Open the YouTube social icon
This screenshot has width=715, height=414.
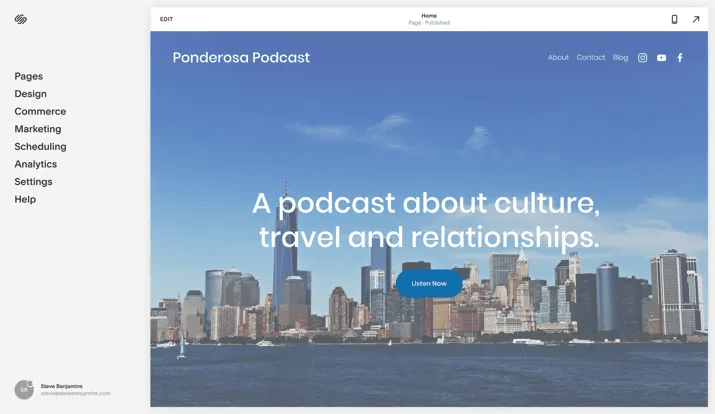pyautogui.click(x=661, y=58)
